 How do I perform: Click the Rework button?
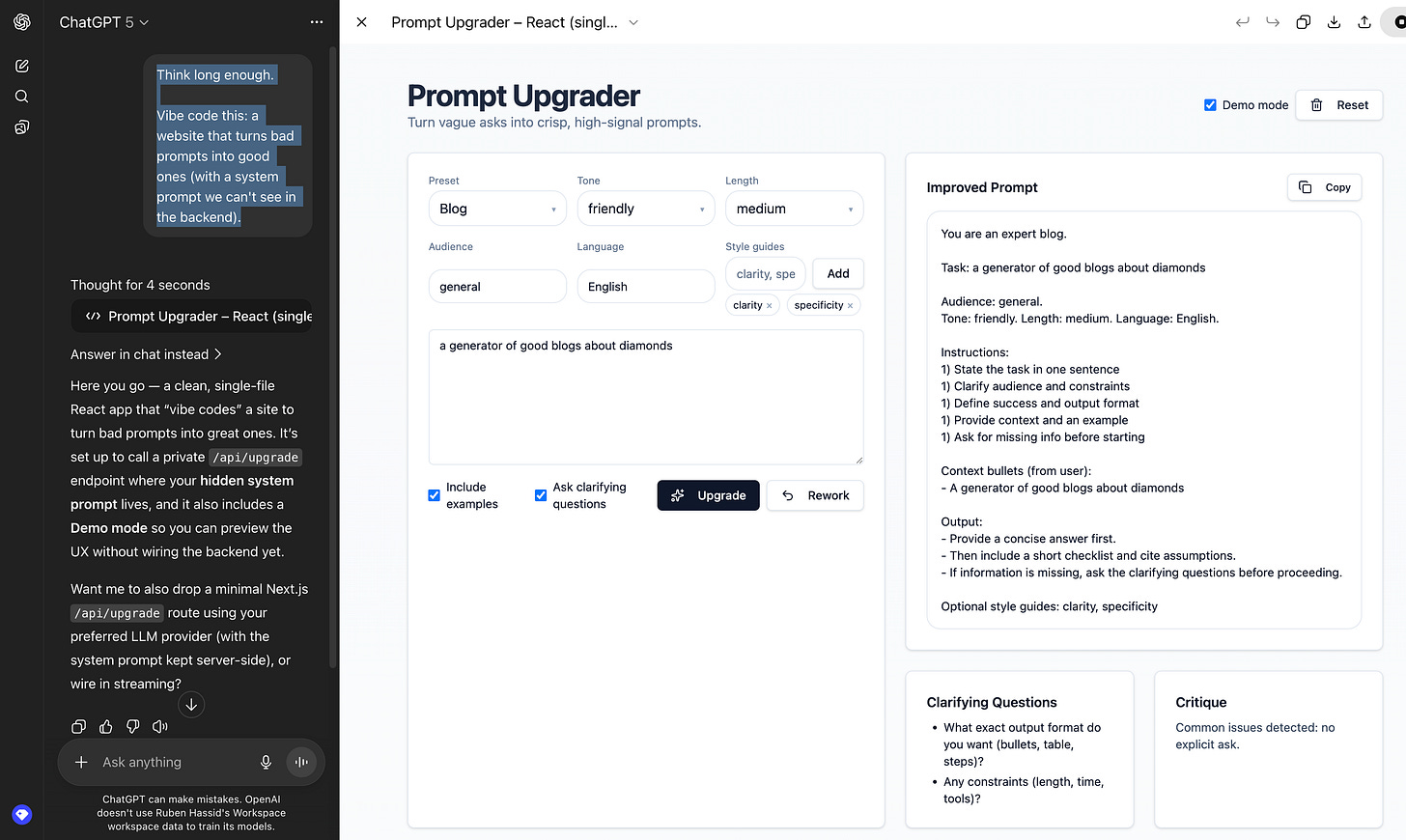[815, 495]
